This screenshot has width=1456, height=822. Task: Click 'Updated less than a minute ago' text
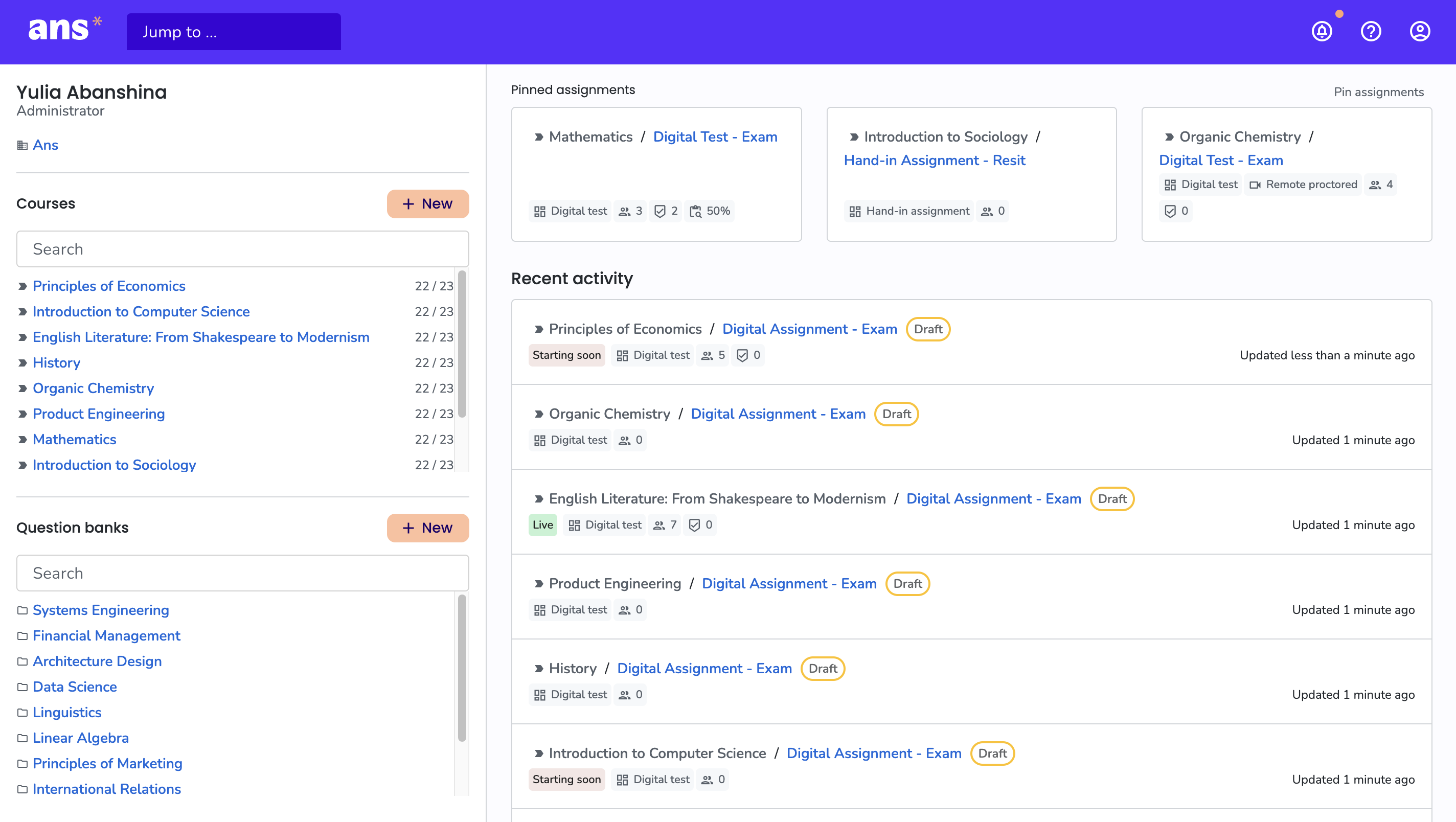(1327, 355)
